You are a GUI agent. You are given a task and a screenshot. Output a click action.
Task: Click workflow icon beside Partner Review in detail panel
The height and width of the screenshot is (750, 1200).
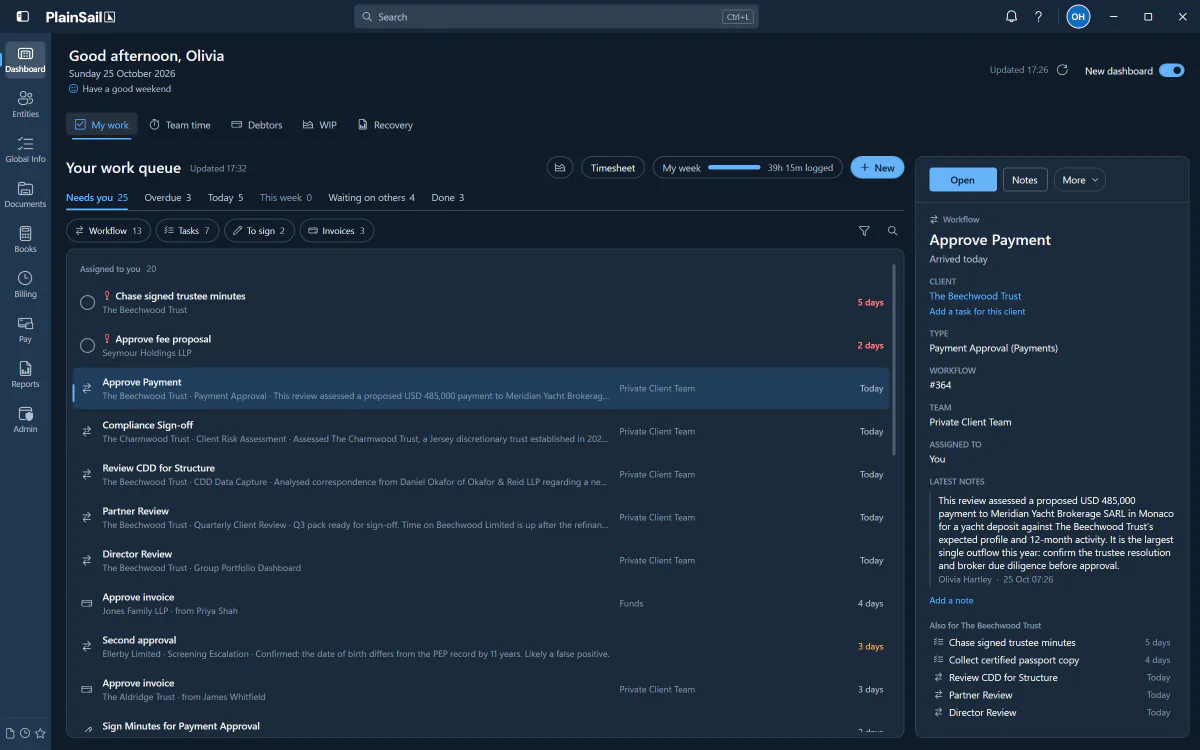[x=938, y=695]
